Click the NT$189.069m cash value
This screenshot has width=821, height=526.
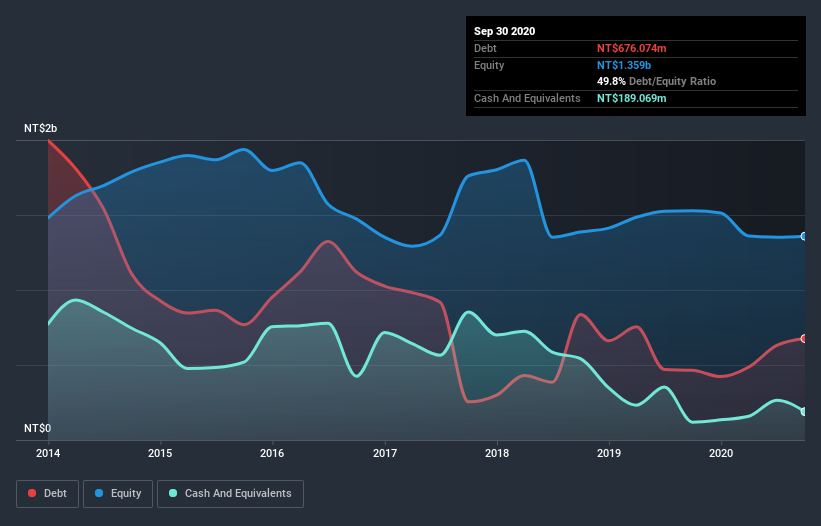pyautogui.click(x=631, y=98)
